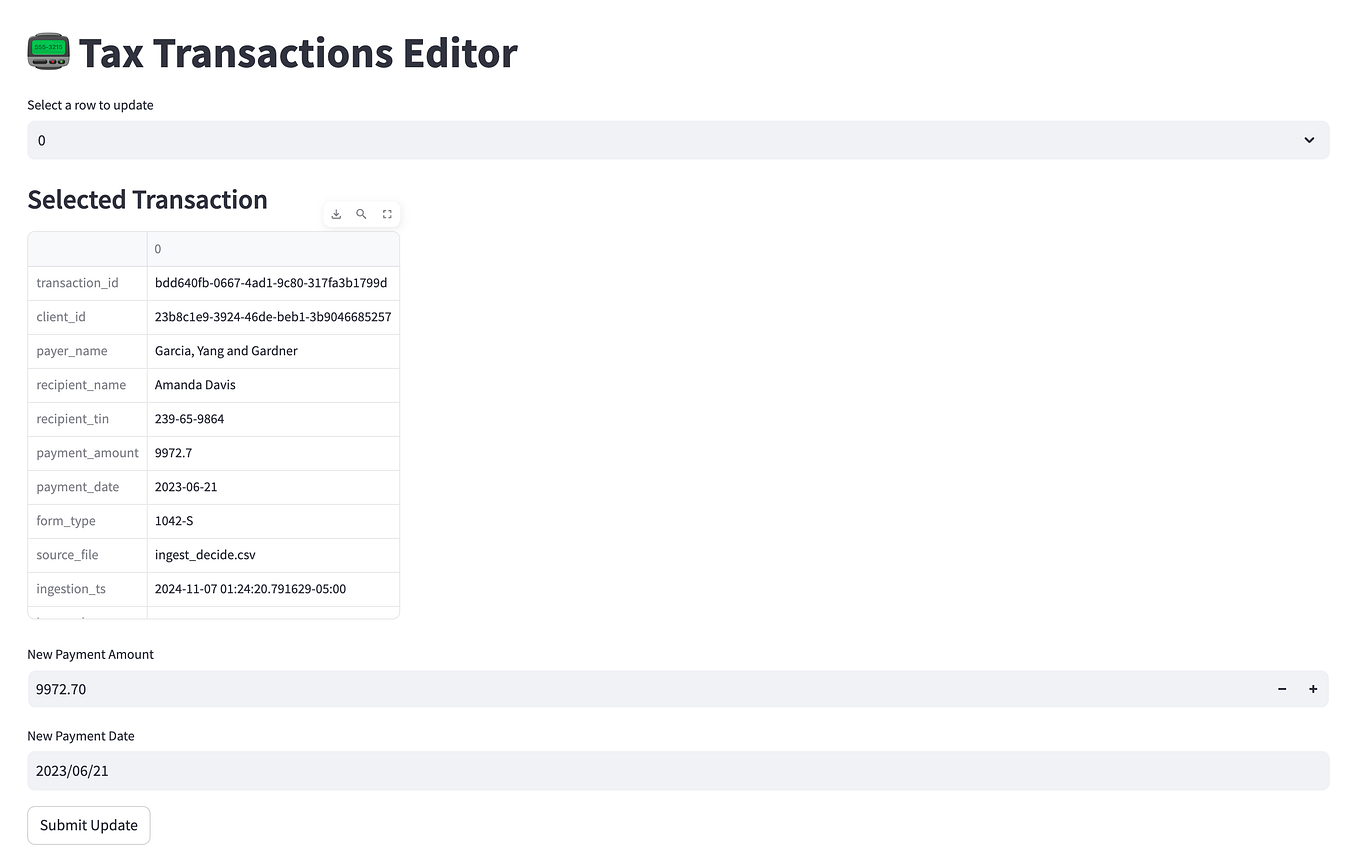This screenshot has width=1358, height=866.
Task: Select the download icon in the table toolbar
Action: click(x=336, y=213)
